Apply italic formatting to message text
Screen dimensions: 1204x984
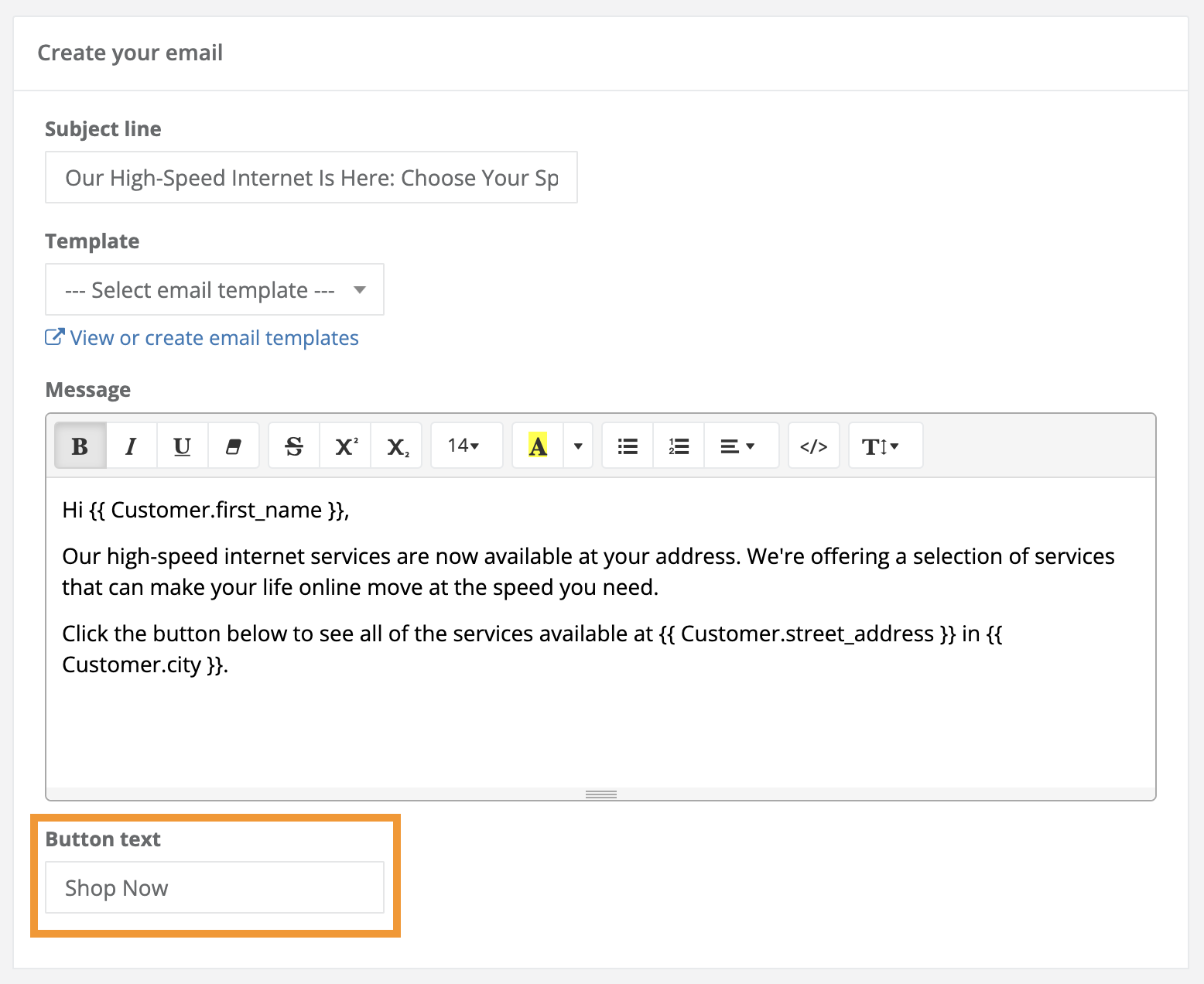pyautogui.click(x=131, y=446)
